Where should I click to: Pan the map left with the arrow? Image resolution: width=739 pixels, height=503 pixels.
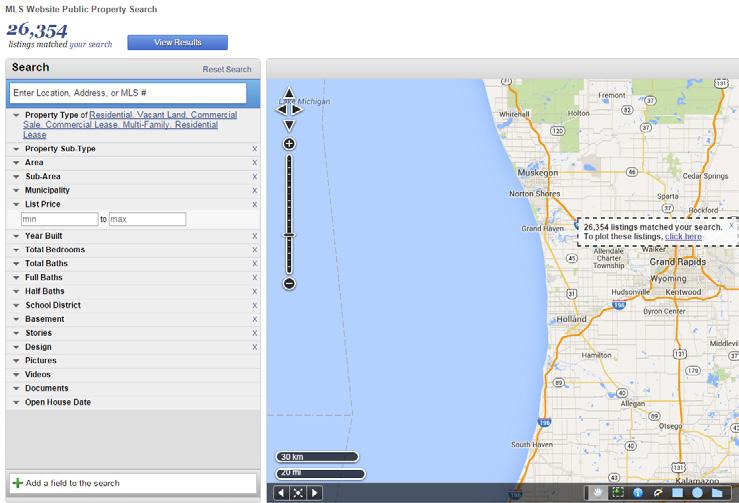pyautogui.click(x=281, y=110)
